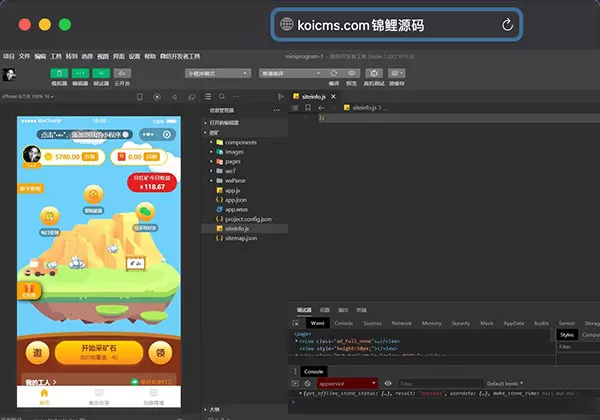Open the 工具 menu
Screen dimensions: 600x420
coord(56,56)
